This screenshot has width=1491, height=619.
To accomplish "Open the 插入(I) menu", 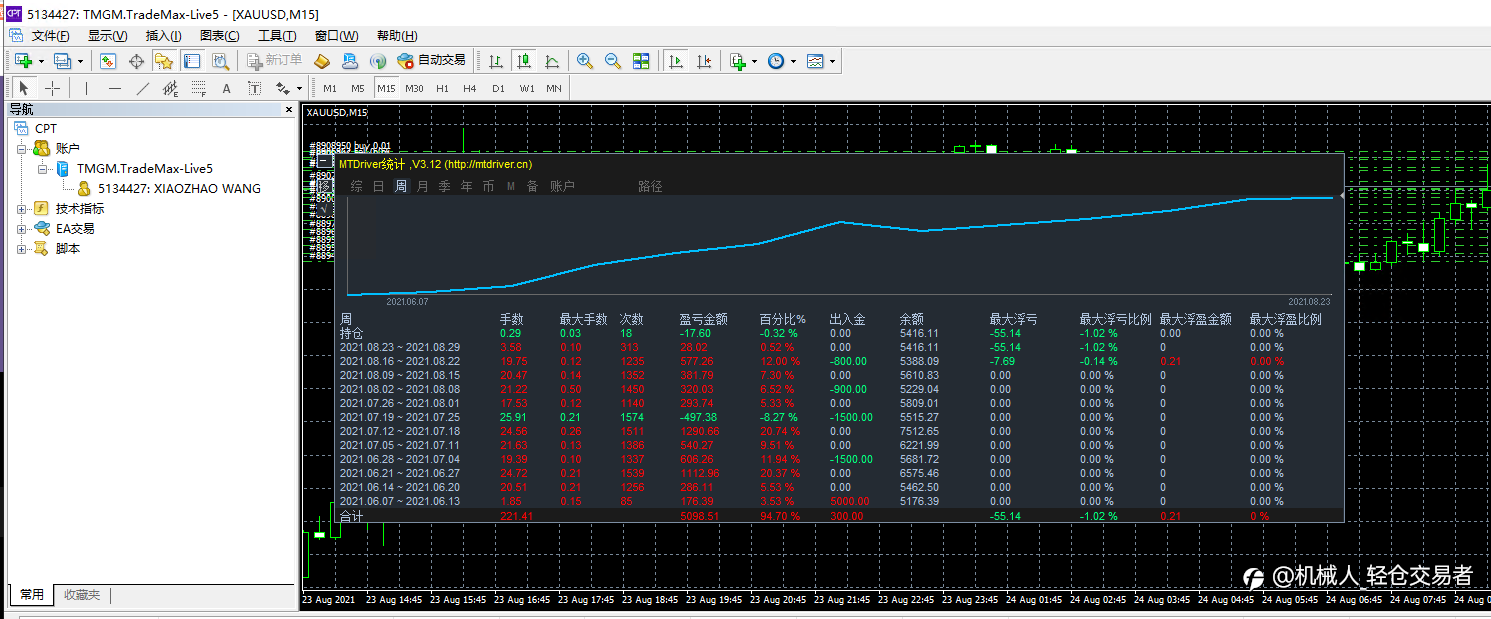I will coord(163,35).
